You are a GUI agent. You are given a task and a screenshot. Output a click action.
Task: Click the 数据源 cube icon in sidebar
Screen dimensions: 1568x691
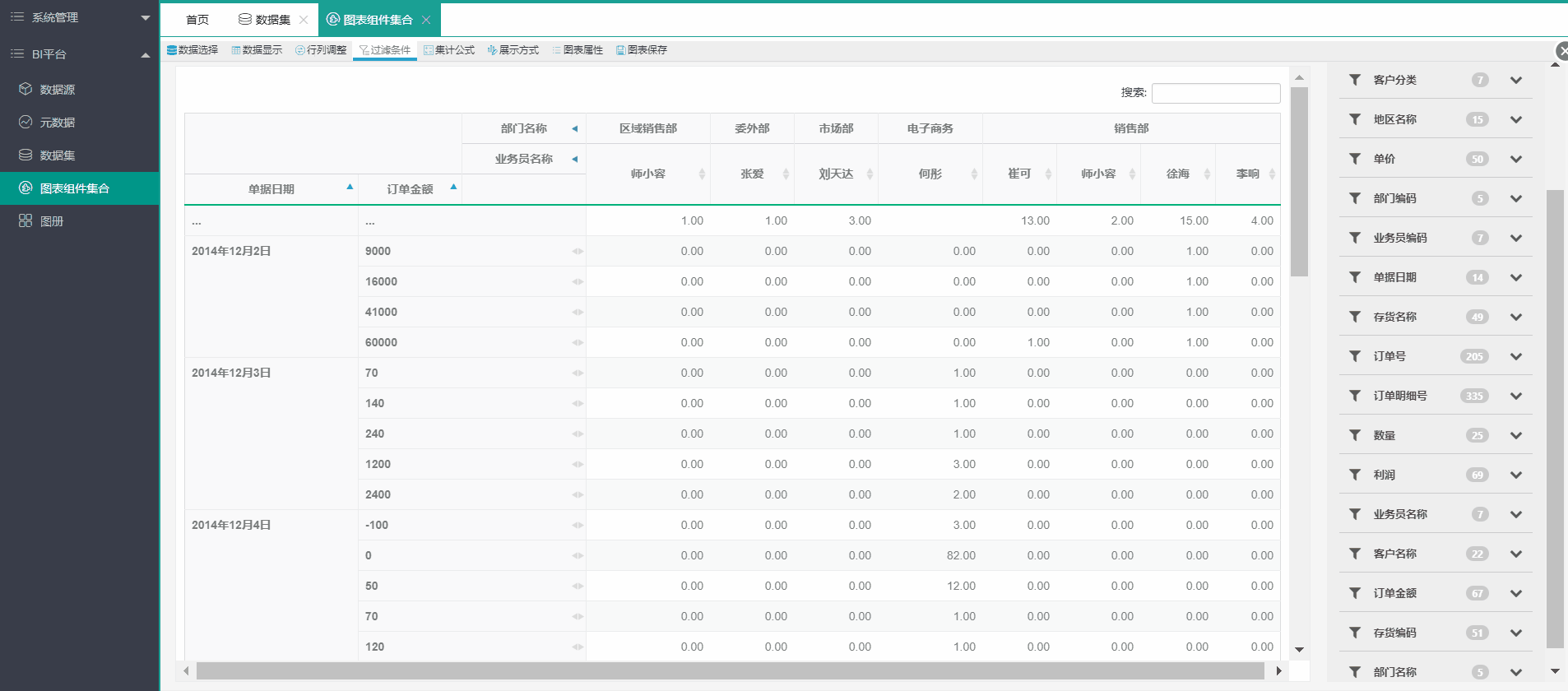(26, 89)
